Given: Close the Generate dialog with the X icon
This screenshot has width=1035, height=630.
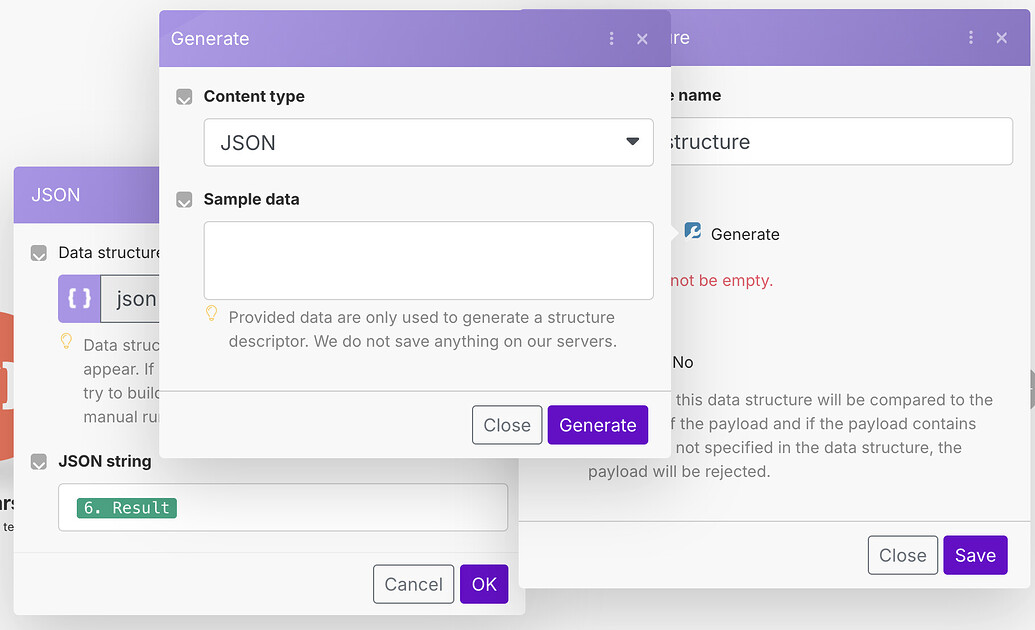Looking at the screenshot, I should click(x=642, y=39).
